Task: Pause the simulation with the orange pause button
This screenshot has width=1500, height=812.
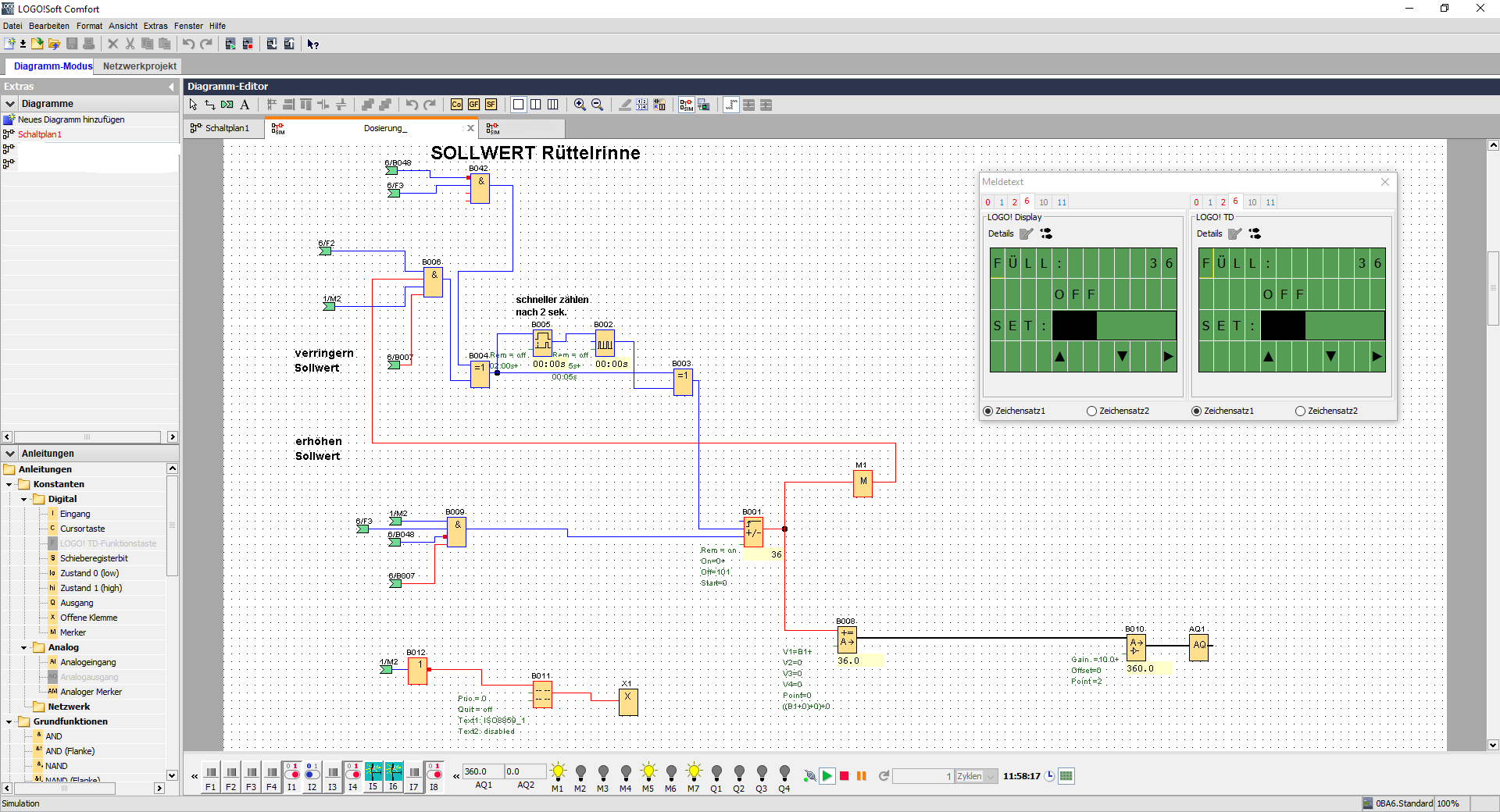Action: (862, 776)
